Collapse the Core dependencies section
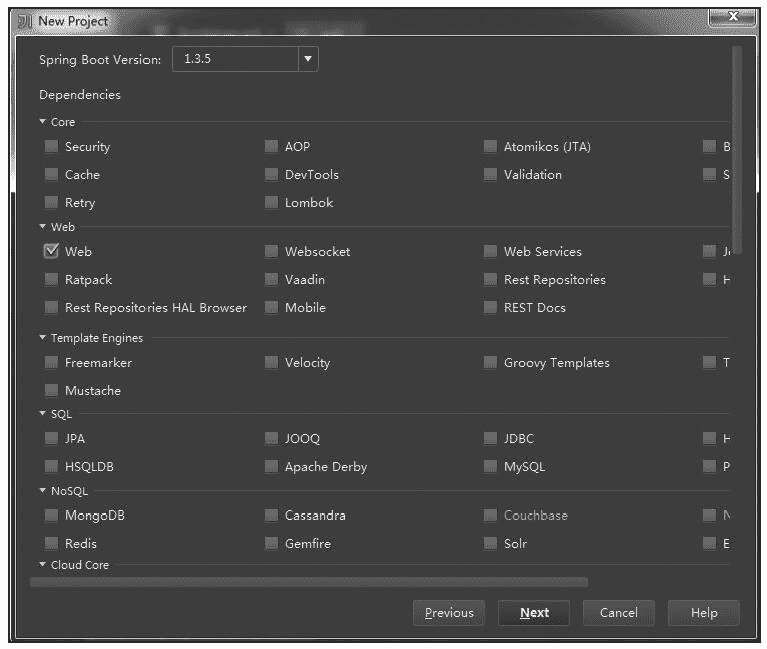This screenshot has width=767, height=649. (x=43, y=122)
